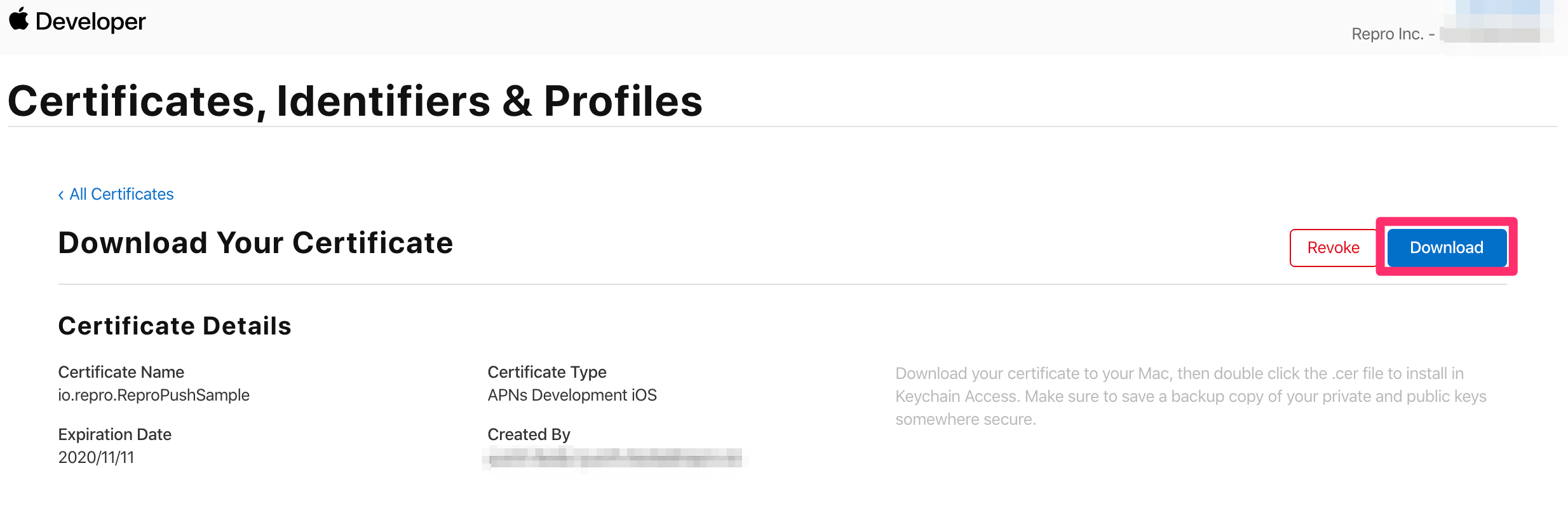The image size is (1568, 510).
Task: Select the Created By label
Action: pos(529,434)
